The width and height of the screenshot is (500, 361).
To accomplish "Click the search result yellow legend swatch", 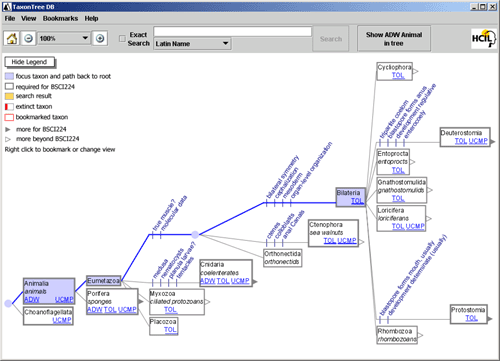I will point(9,96).
